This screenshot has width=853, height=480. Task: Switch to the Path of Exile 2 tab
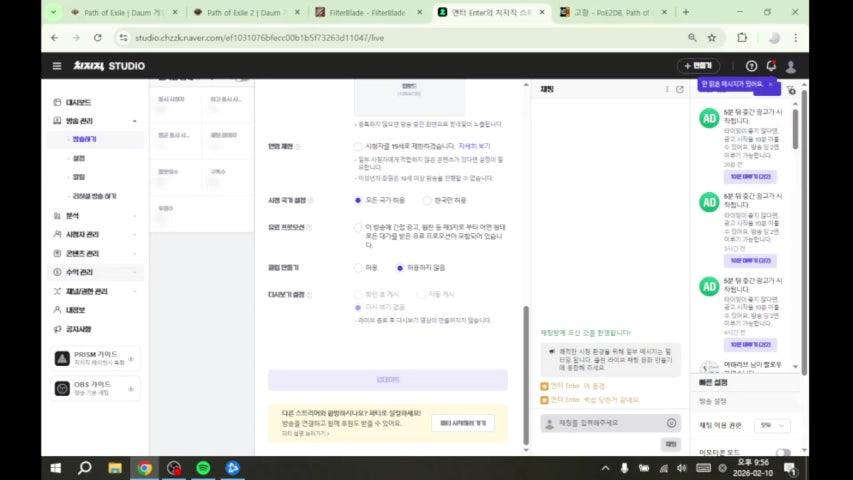[x=246, y=12]
